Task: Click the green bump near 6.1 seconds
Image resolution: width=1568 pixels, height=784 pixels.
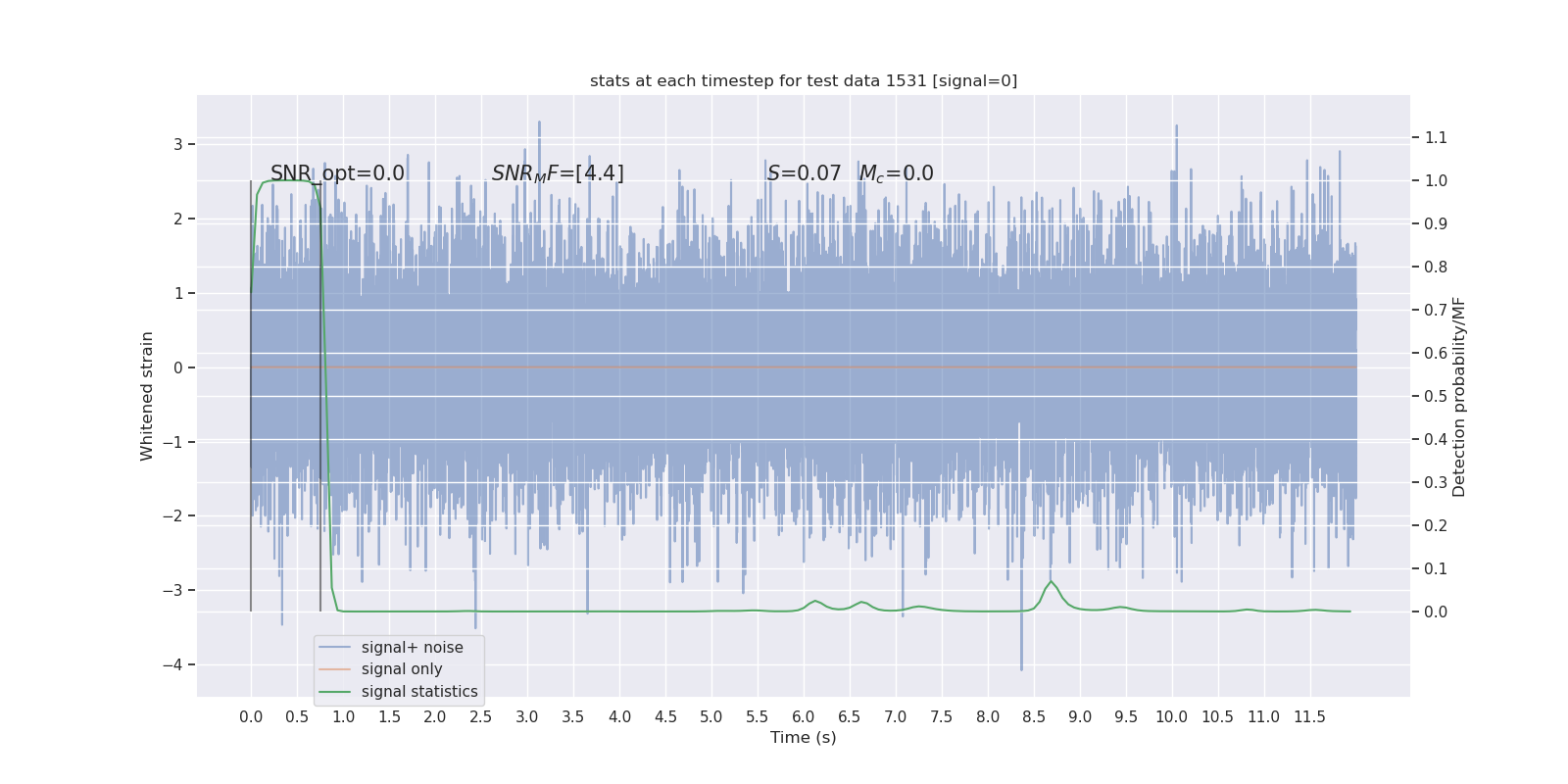Action: coord(814,602)
